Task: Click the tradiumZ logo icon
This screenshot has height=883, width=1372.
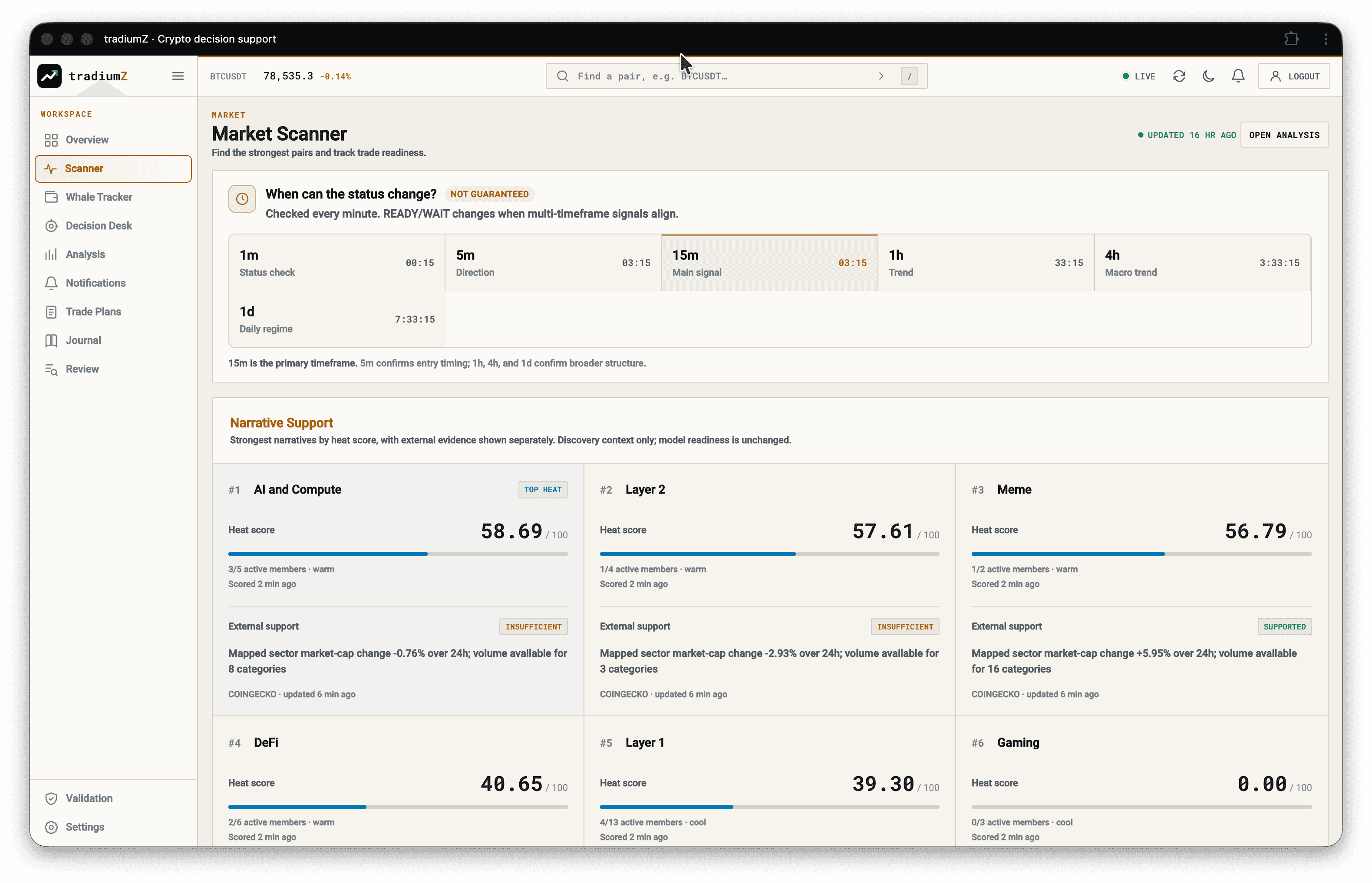Action: [49, 76]
